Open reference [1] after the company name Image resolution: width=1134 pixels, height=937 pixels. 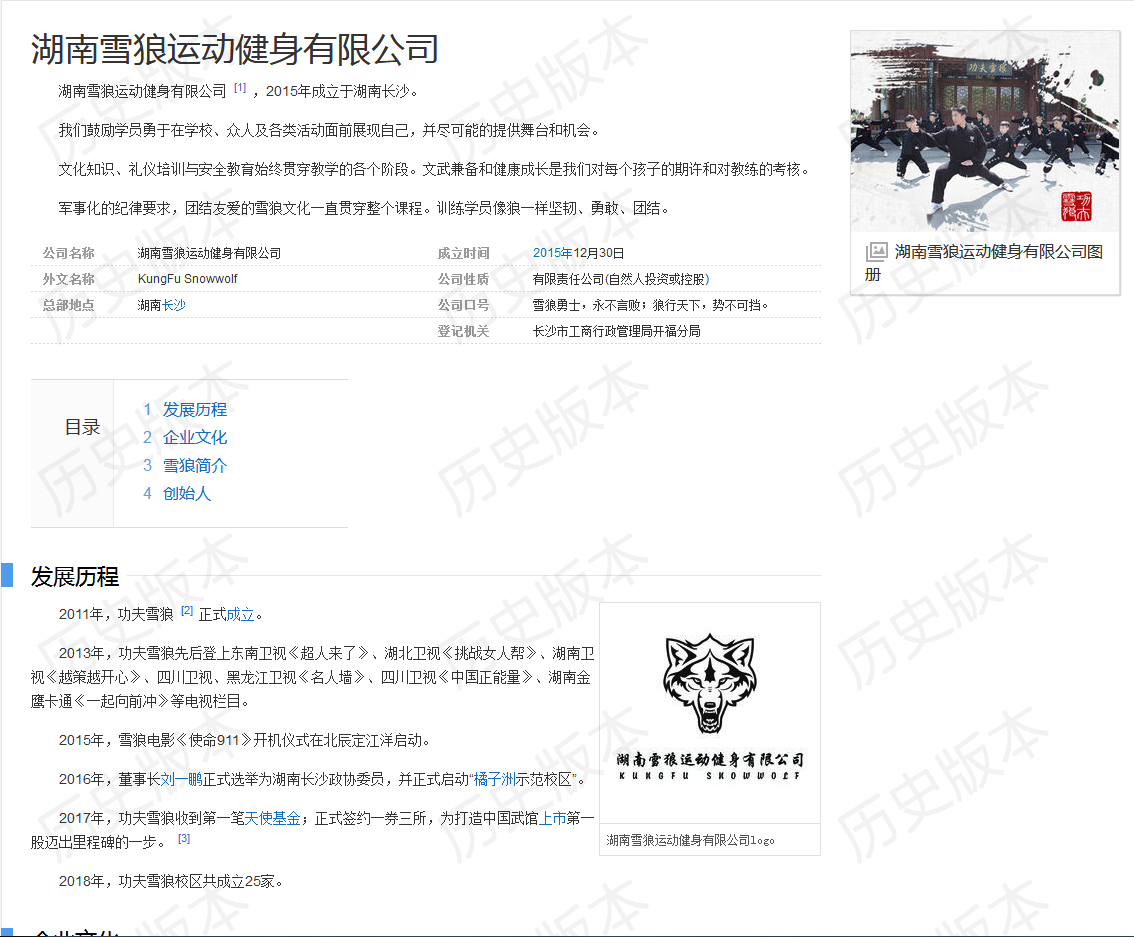pos(240,87)
